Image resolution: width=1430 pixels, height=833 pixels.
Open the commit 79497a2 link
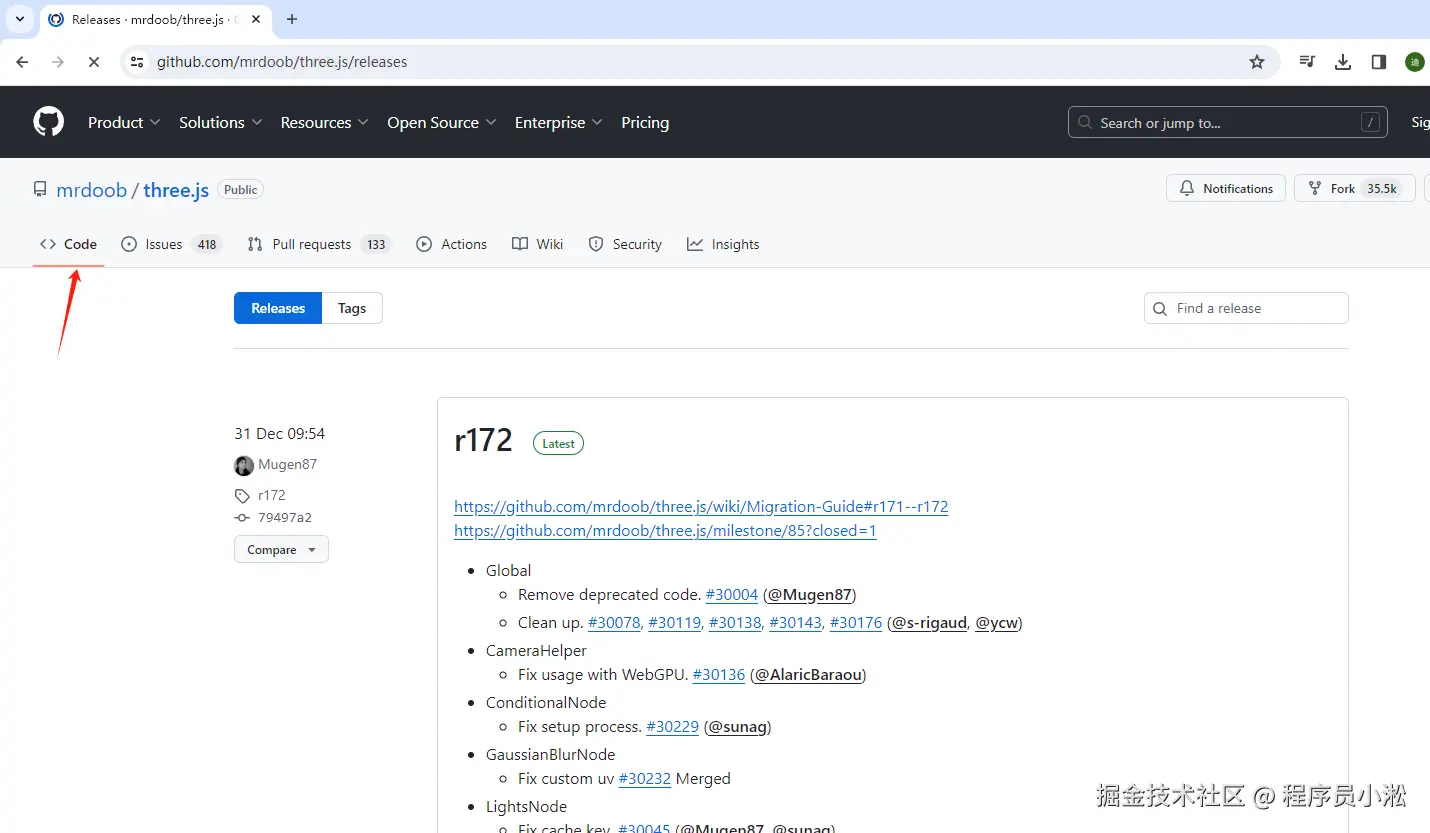(x=285, y=518)
